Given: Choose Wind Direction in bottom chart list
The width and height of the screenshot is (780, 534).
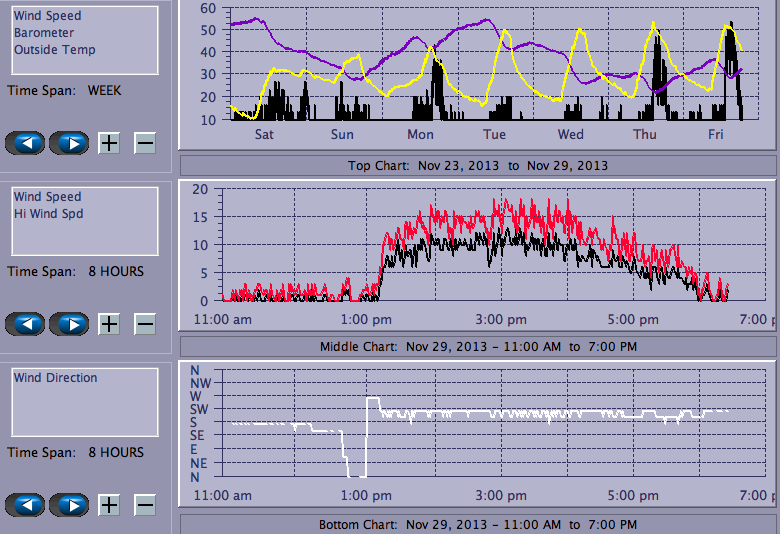Looking at the screenshot, I should 55,378.
